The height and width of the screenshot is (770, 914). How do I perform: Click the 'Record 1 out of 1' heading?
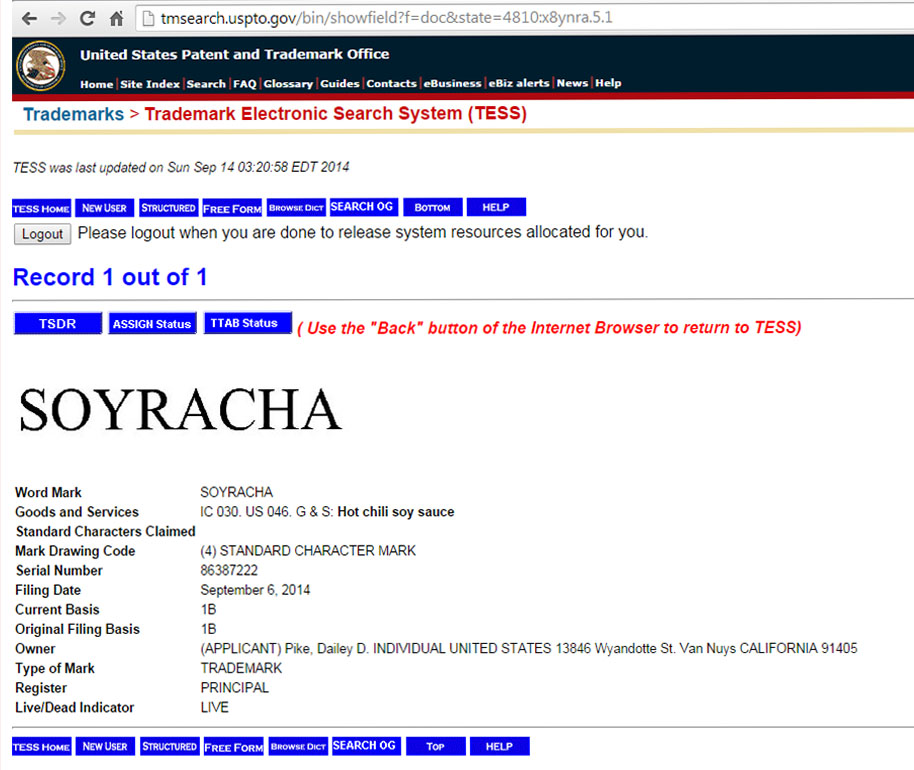pos(110,277)
